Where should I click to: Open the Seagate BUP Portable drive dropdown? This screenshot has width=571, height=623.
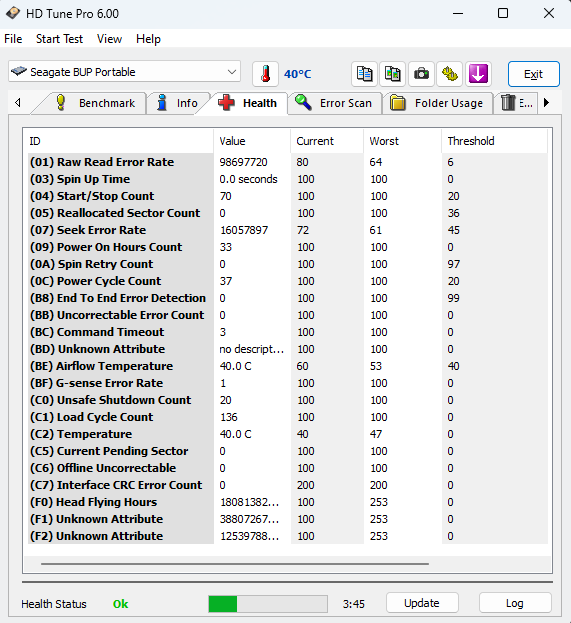coord(124,72)
